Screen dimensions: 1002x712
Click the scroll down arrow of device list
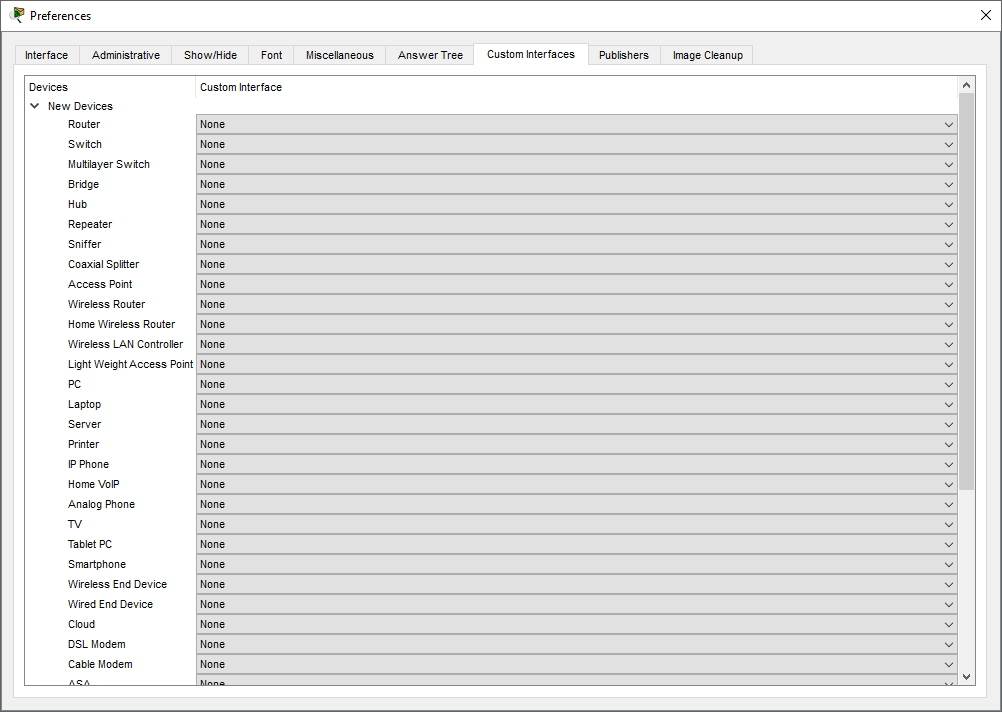click(966, 677)
